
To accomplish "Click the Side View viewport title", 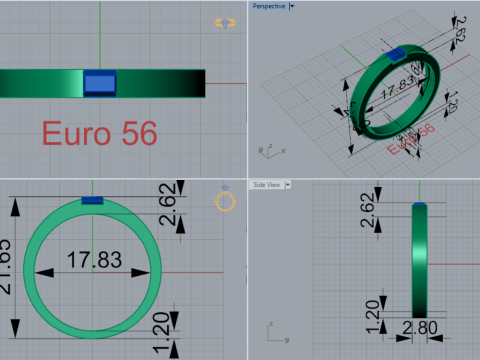I will tap(267, 185).
